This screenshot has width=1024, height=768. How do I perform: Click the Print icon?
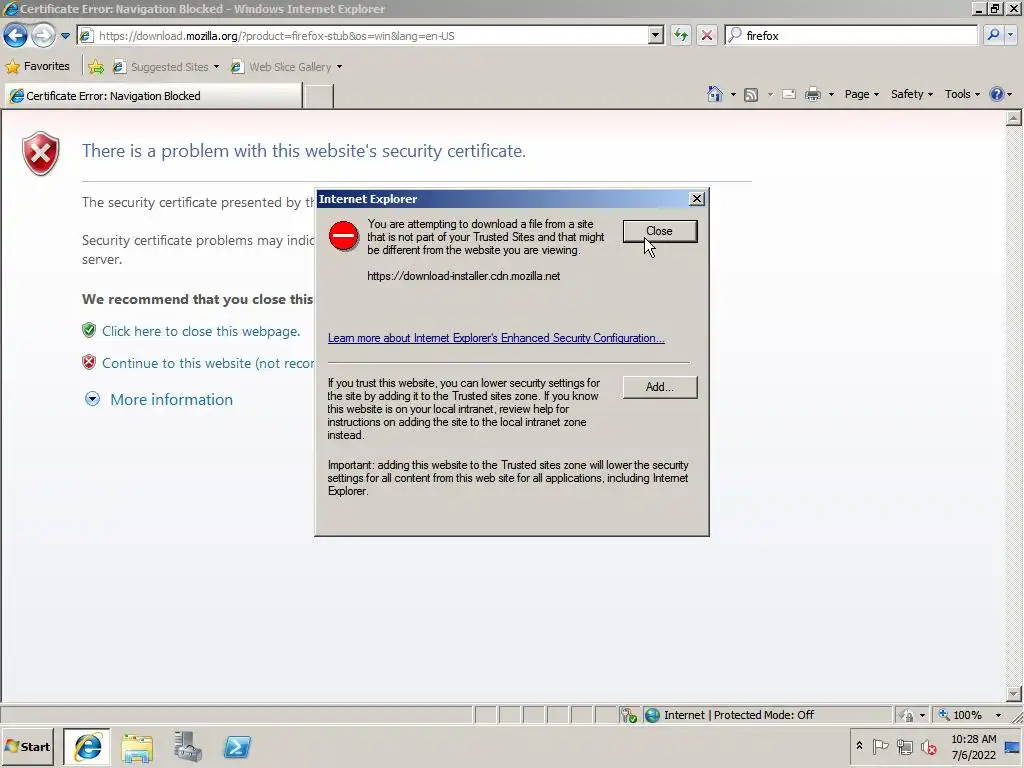[812, 95]
